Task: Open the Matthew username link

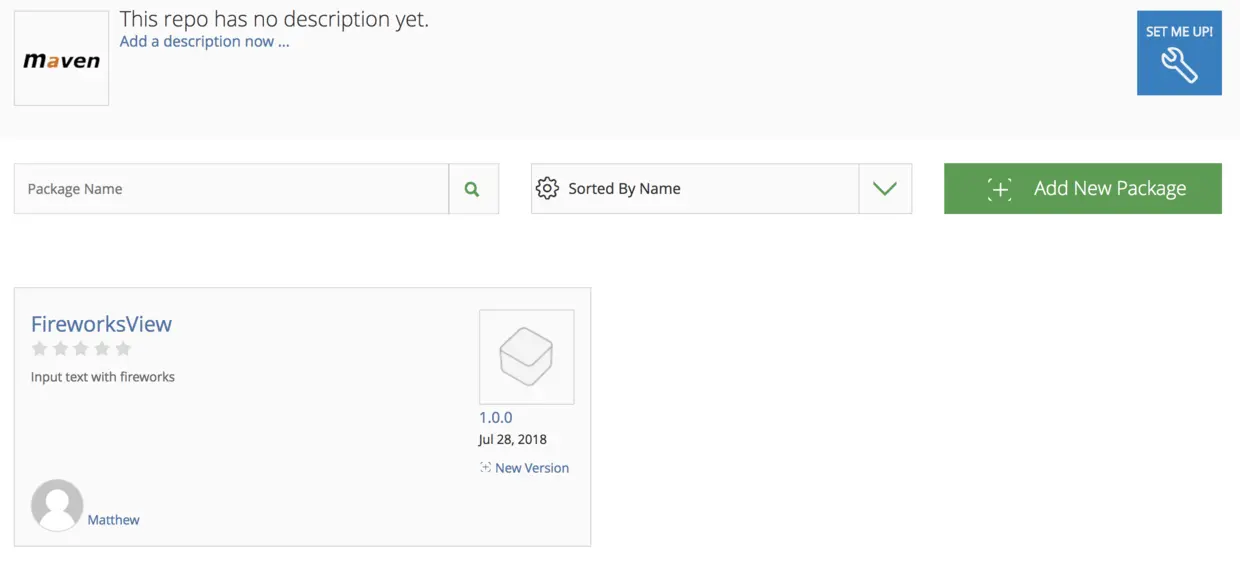Action: click(x=113, y=520)
